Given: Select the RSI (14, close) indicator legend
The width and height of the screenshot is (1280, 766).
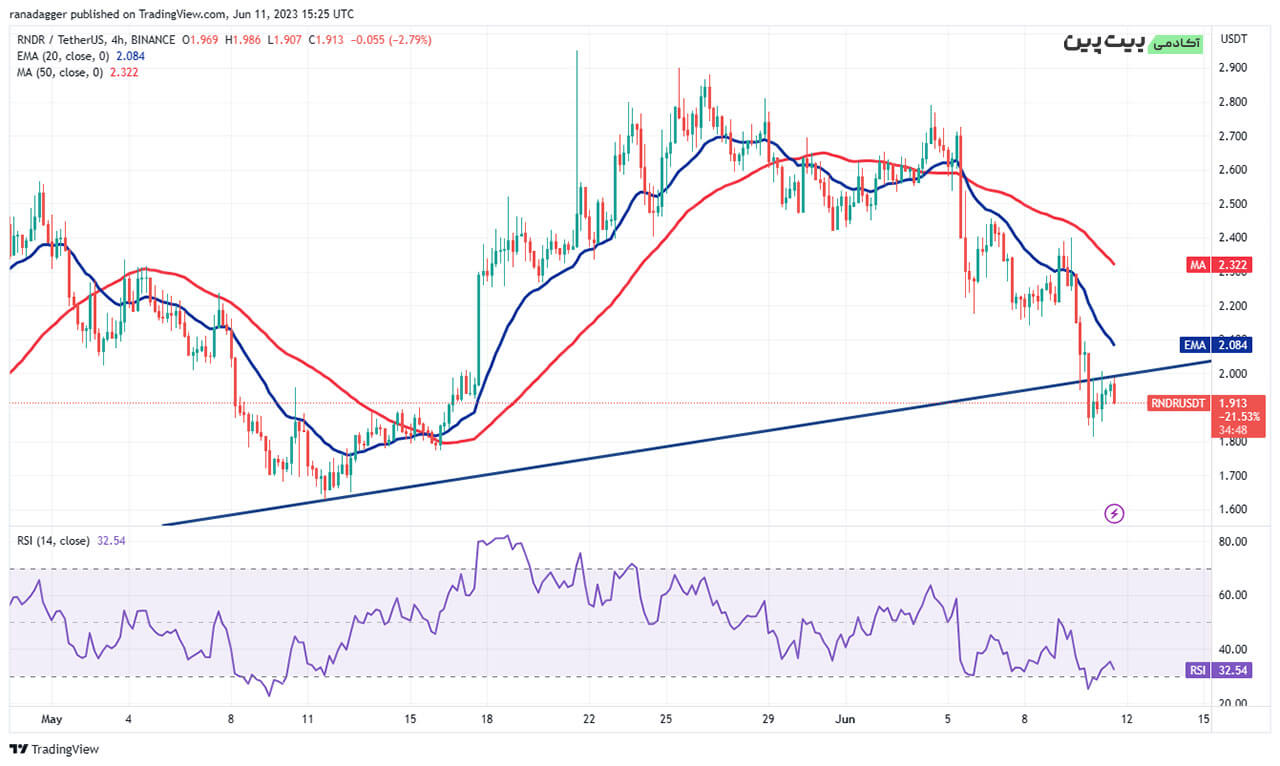Looking at the screenshot, I should (56, 540).
